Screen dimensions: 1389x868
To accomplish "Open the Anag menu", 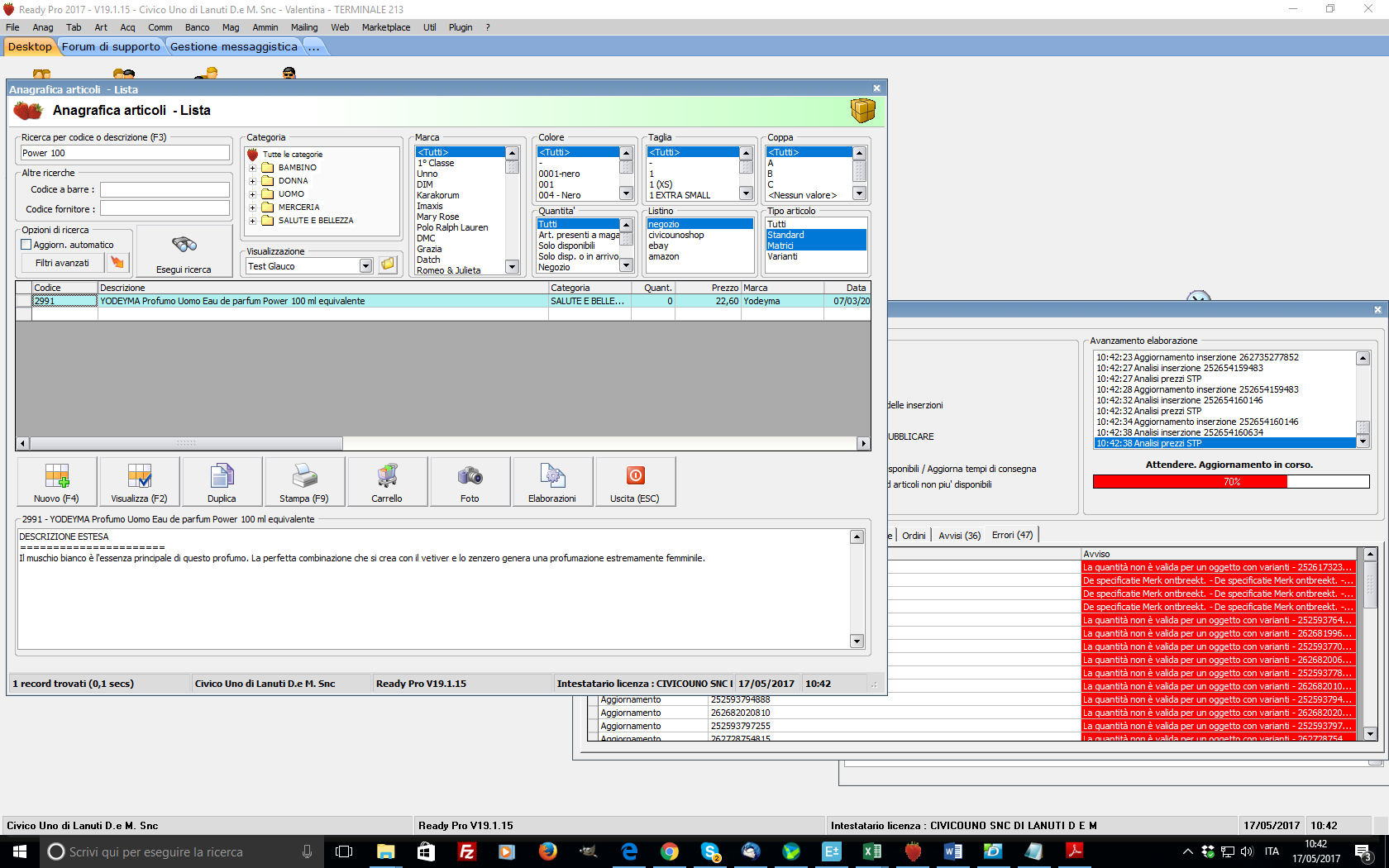I will [x=43, y=27].
